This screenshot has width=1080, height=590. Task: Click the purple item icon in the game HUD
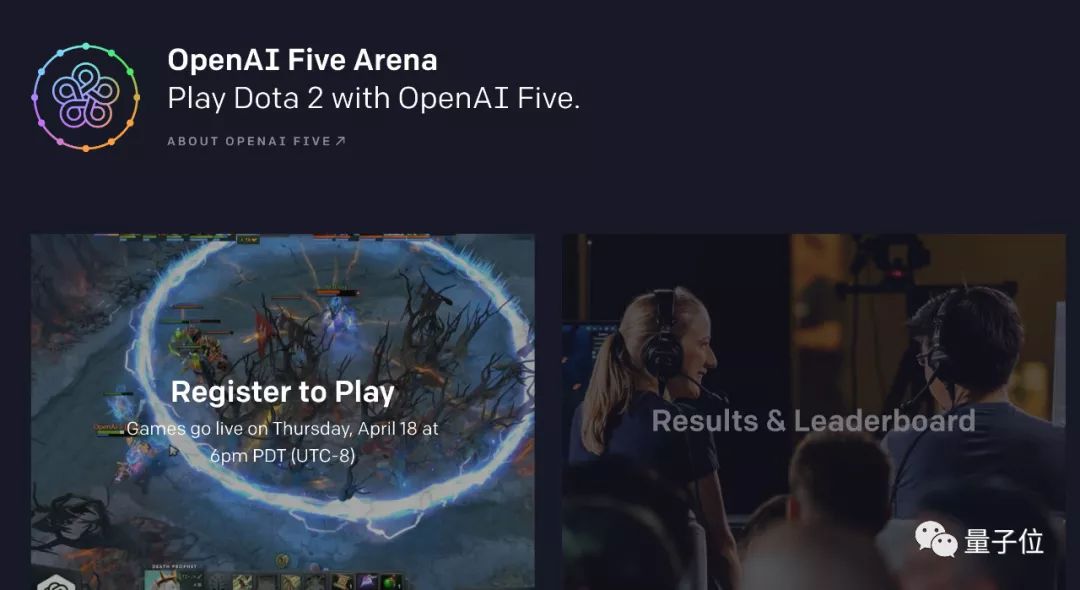coord(367,582)
